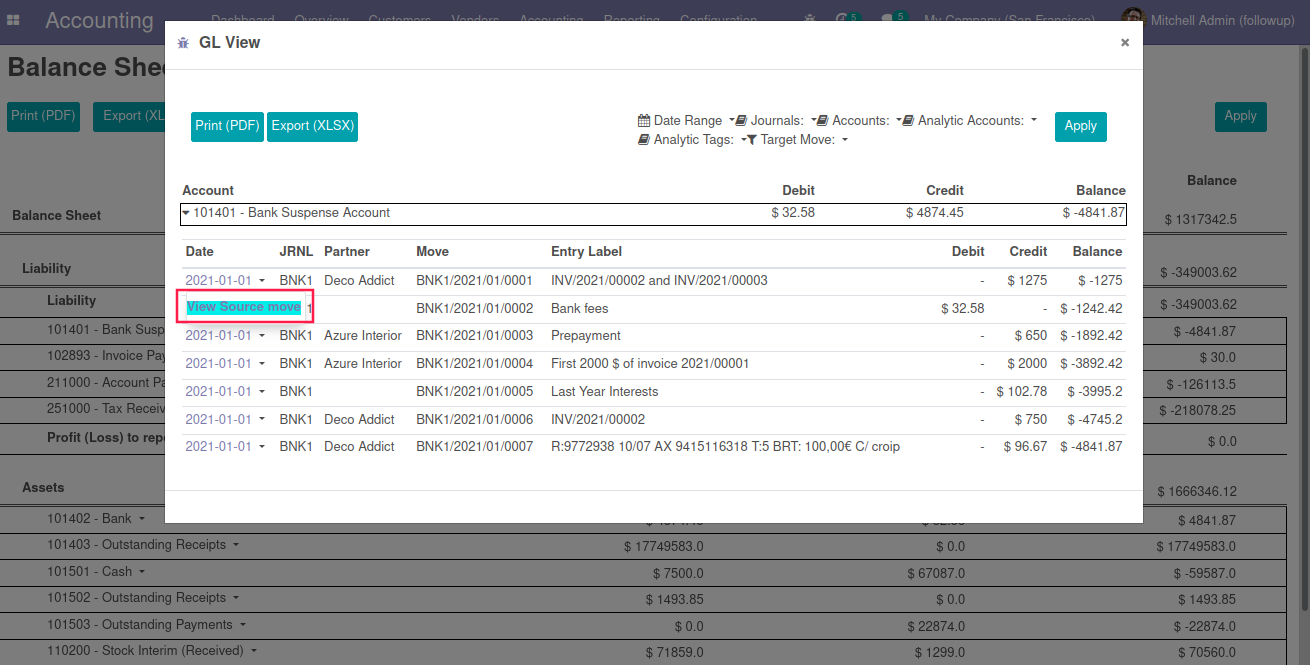Open Mitchell Admin (followup) user menu
The height and width of the screenshot is (665, 1310).
tap(1208, 20)
